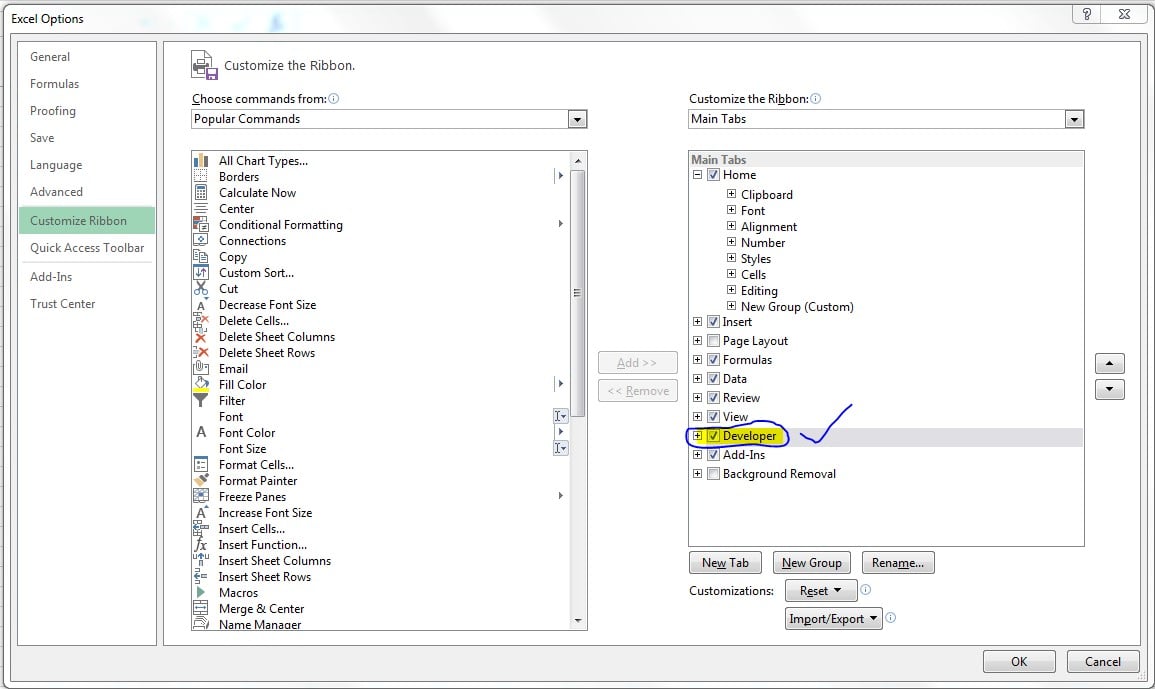Click the Connections command icon
The image size is (1155, 689).
(x=200, y=240)
